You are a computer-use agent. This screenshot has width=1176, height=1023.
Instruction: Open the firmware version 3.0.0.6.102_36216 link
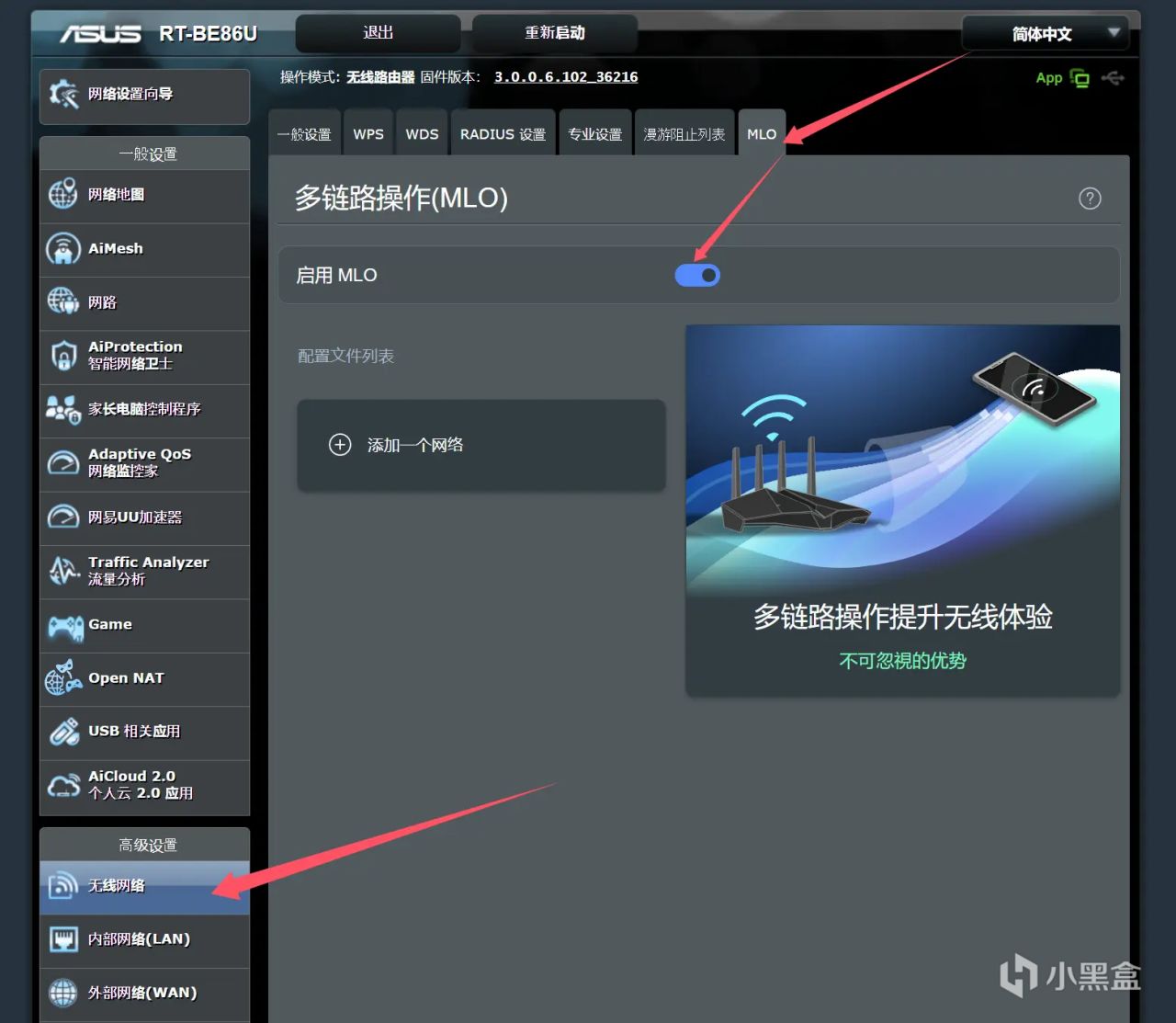coord(566,77)
